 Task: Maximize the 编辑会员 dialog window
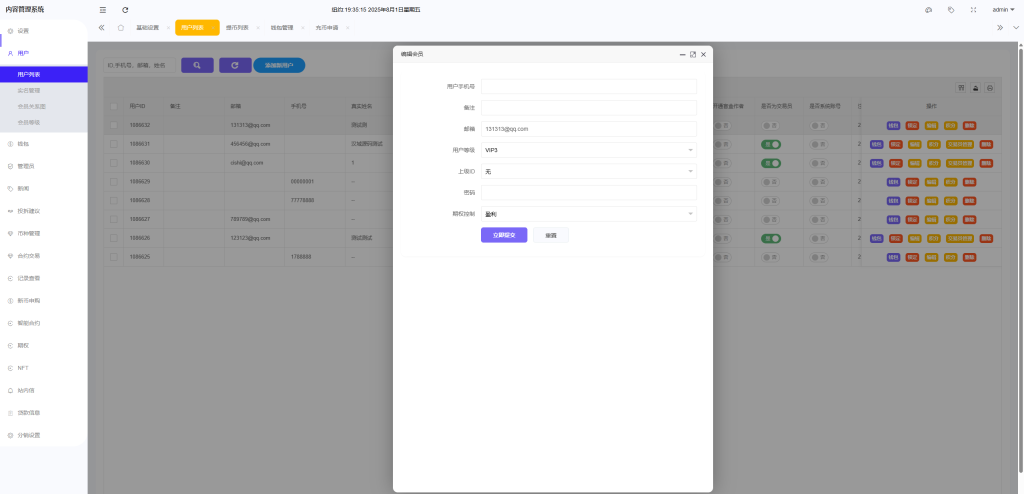click(x=693, y=54)
